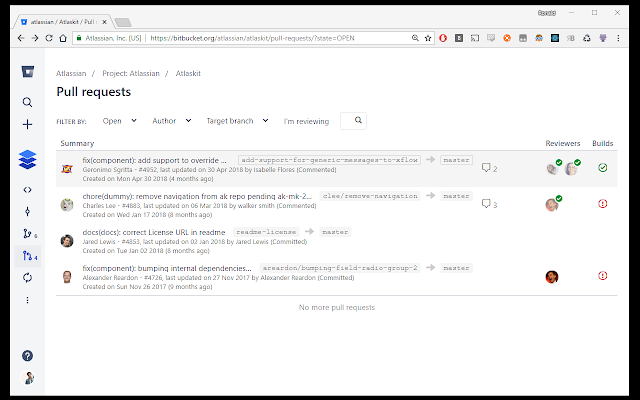Click the Opera extension icon in toolbar
Viewport: 640px width, 400px height.
(443, 38)
